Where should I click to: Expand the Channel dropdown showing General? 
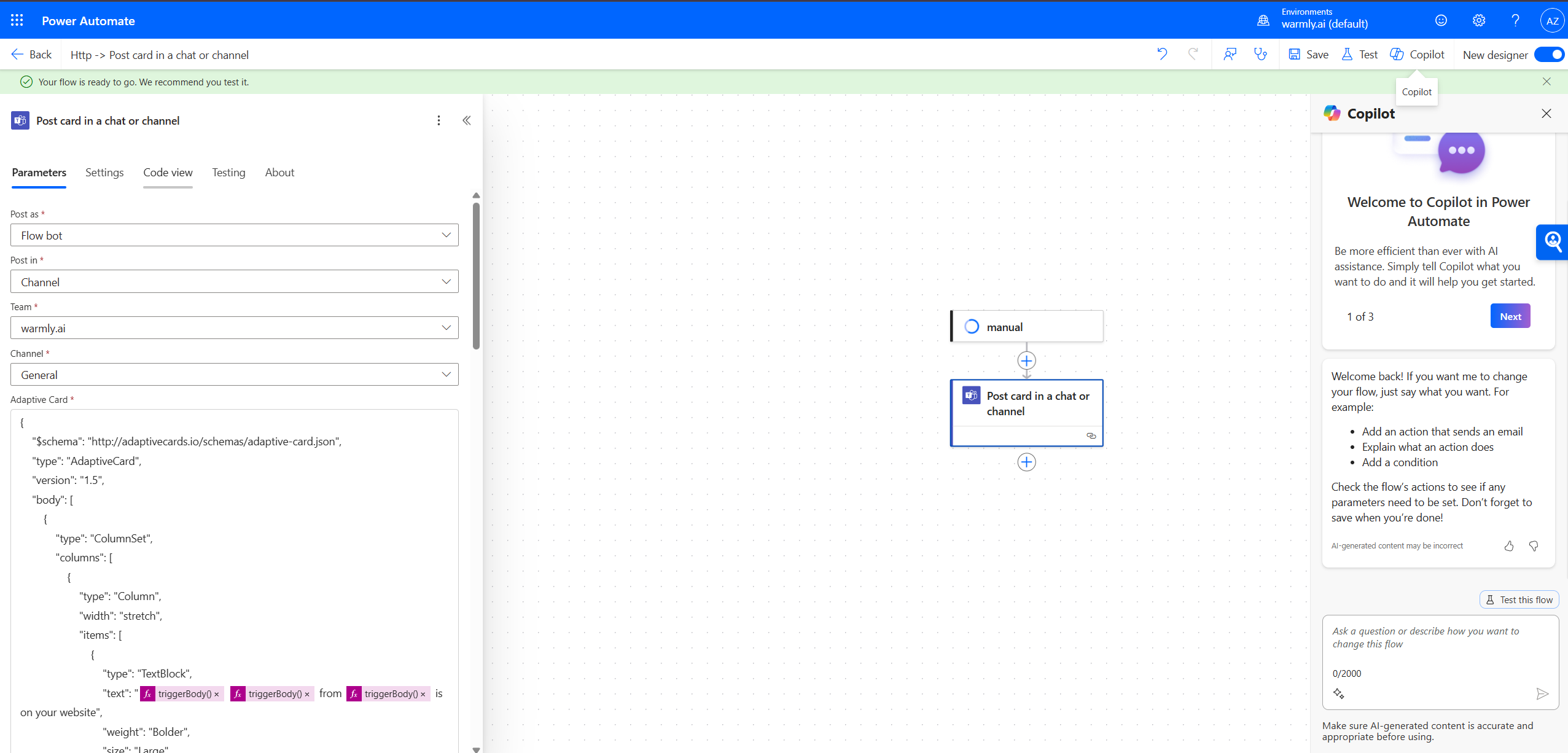click(235, 375)
